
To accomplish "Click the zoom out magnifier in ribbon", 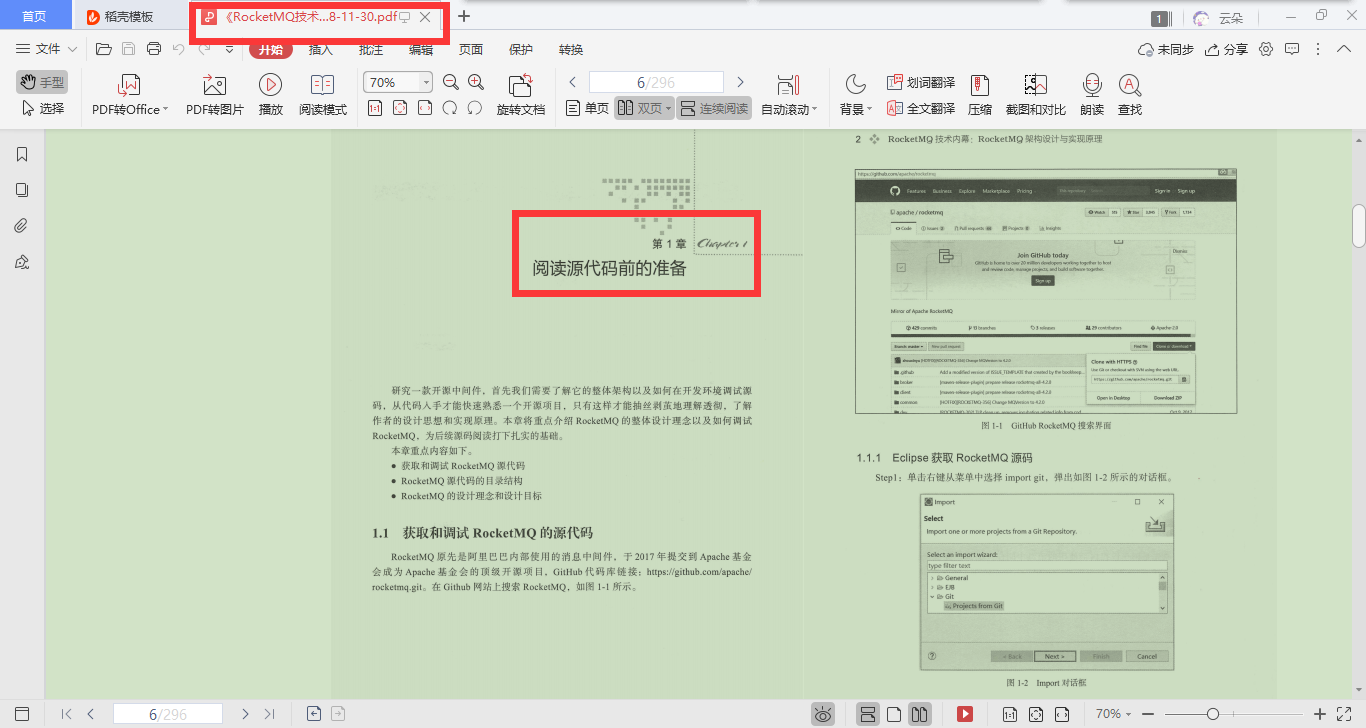I will [x=451, y=83].
